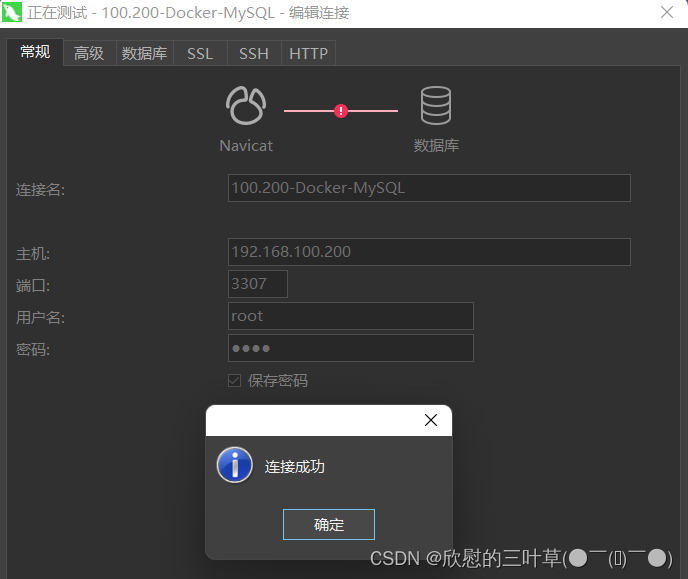Click the 密码: label
Image resolution: width=688 pixels, height=579 pixels.
(33, 350)
